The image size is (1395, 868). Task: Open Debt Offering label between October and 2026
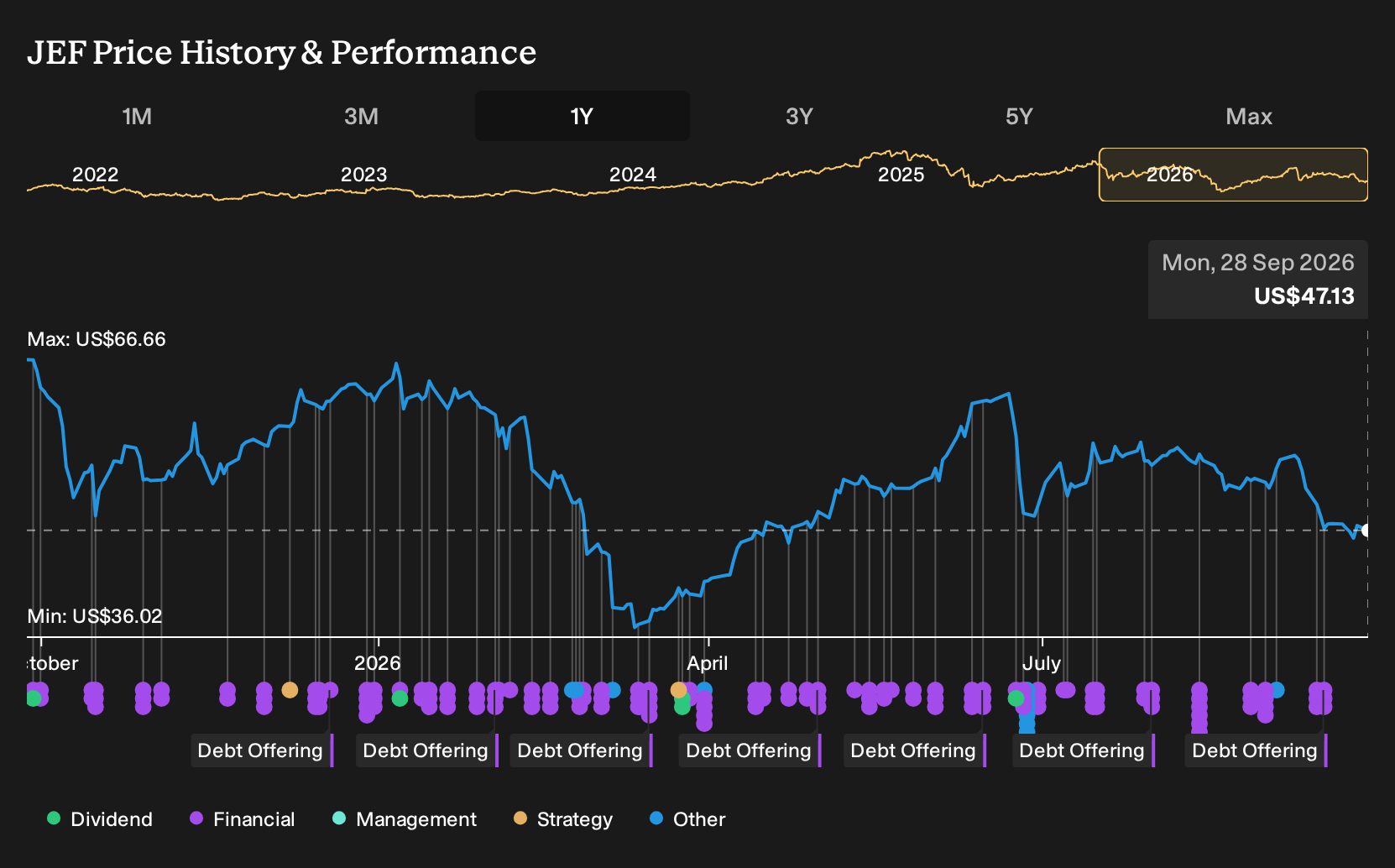tap(262, 750)
